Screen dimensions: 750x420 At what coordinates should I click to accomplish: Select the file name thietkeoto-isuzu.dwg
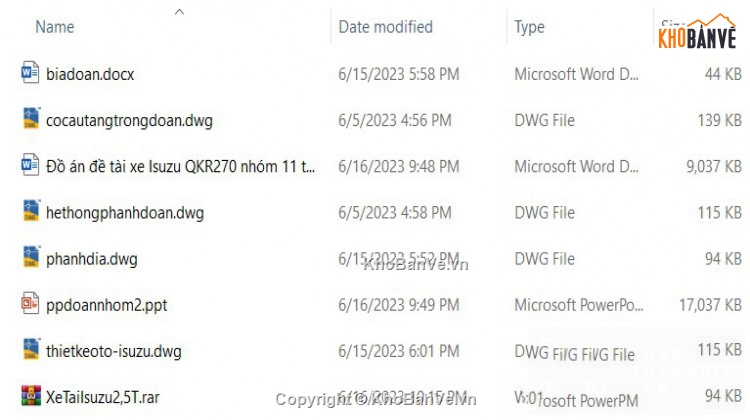click(114, 352)
